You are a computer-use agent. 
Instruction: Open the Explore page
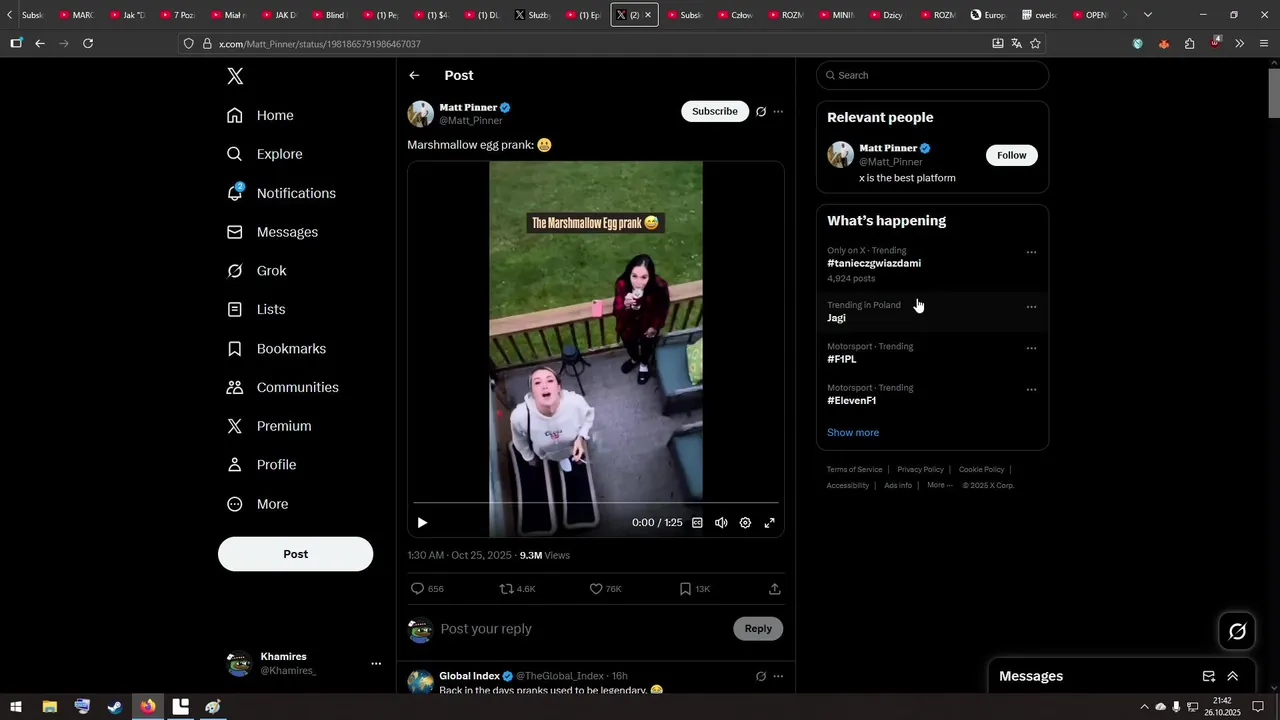point(265,154)
